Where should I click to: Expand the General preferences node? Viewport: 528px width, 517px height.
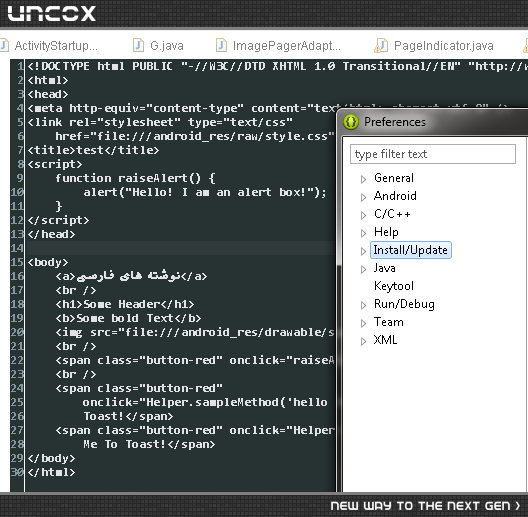click(363, 179)
